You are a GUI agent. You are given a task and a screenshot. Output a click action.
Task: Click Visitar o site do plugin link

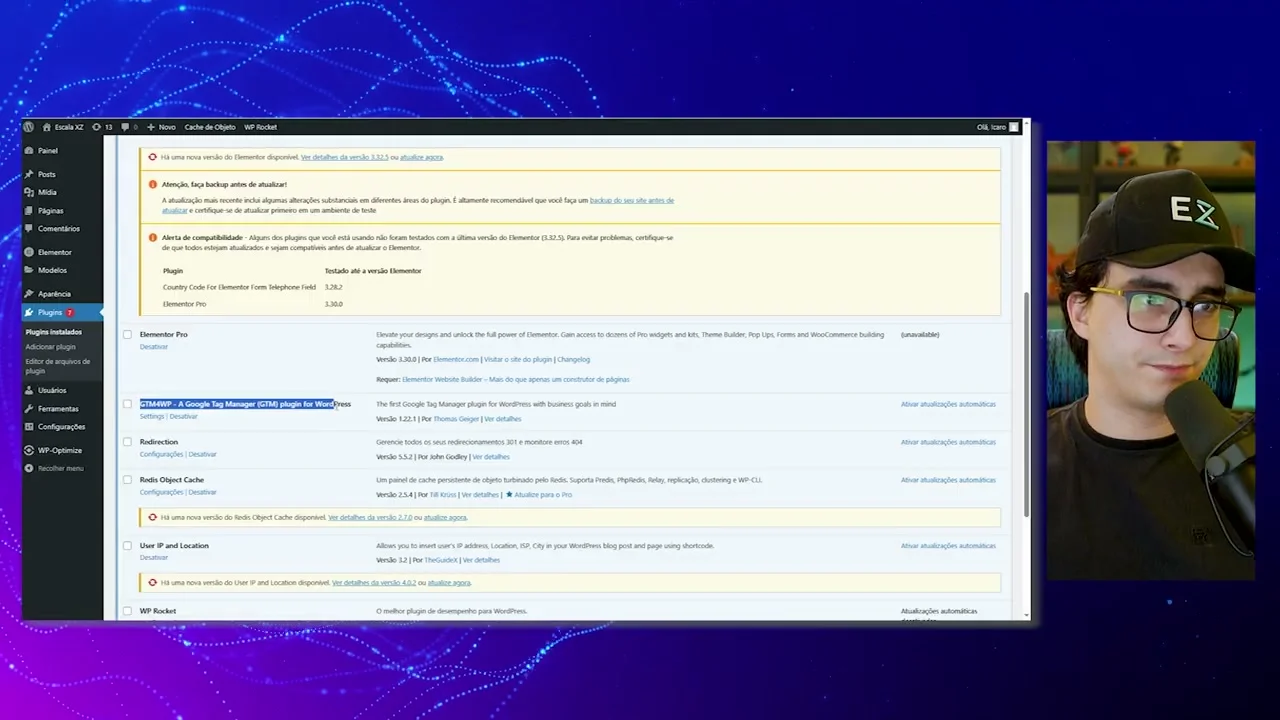click(518, 359)
